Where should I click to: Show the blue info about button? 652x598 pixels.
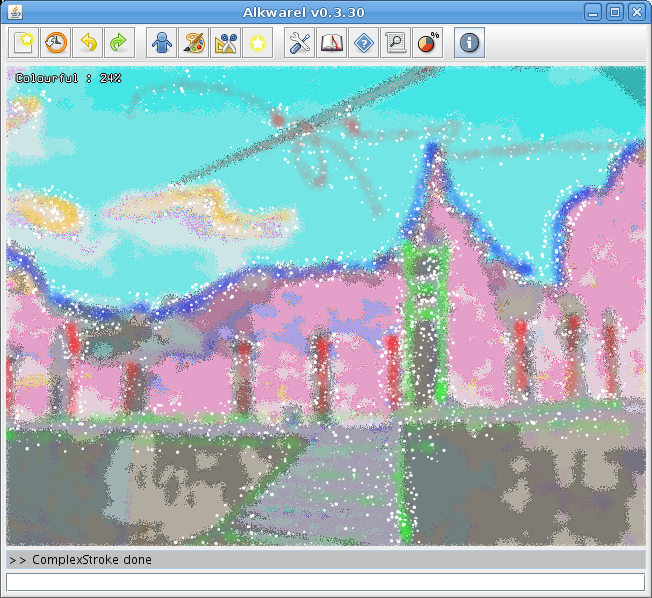coord(470,43)
